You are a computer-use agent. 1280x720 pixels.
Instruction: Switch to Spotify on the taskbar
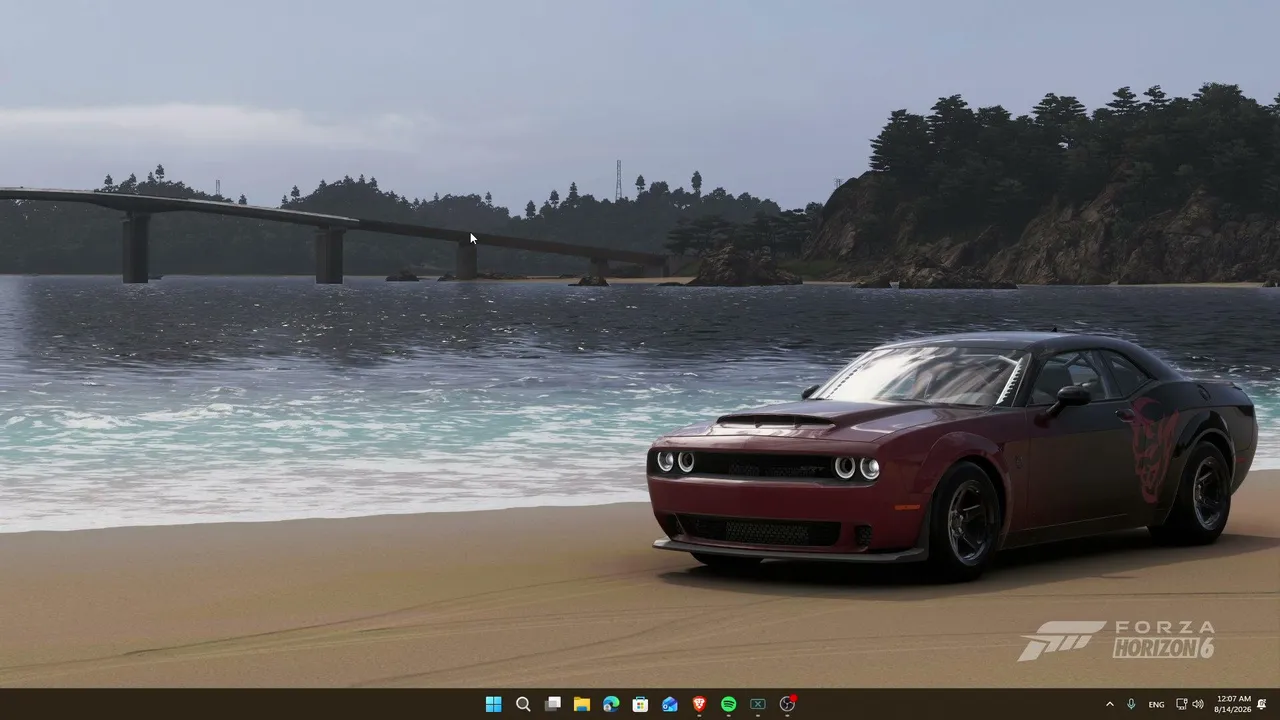(728, 704)
